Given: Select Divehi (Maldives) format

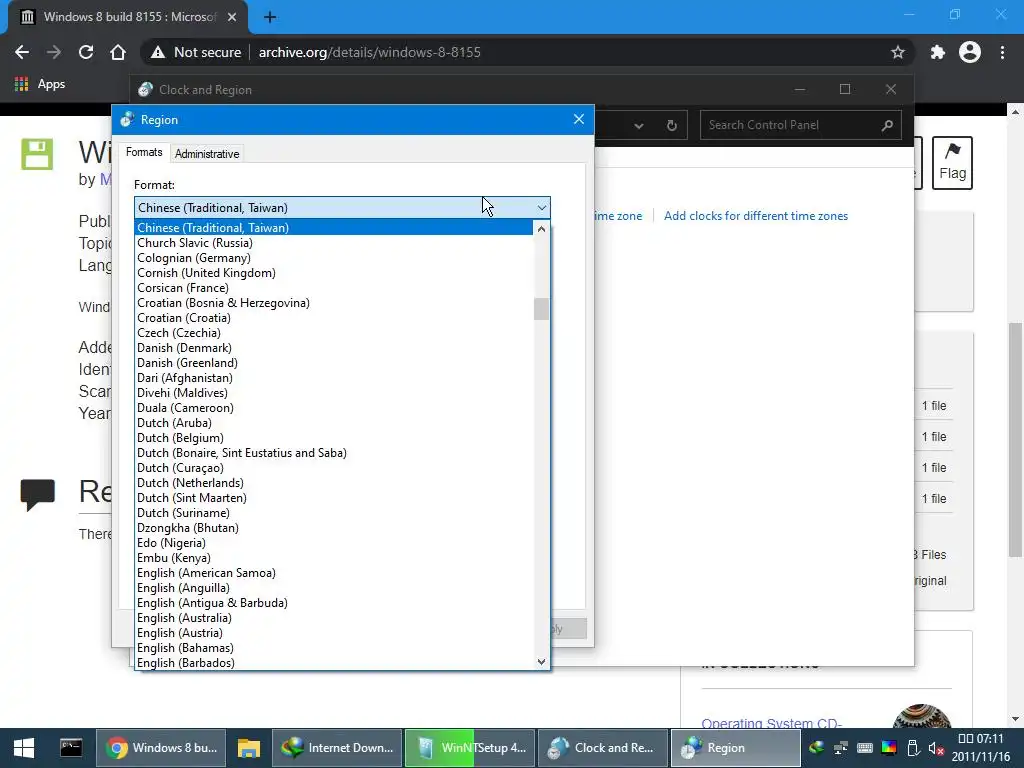Looking at the screenshot, I should click(333, 393).
